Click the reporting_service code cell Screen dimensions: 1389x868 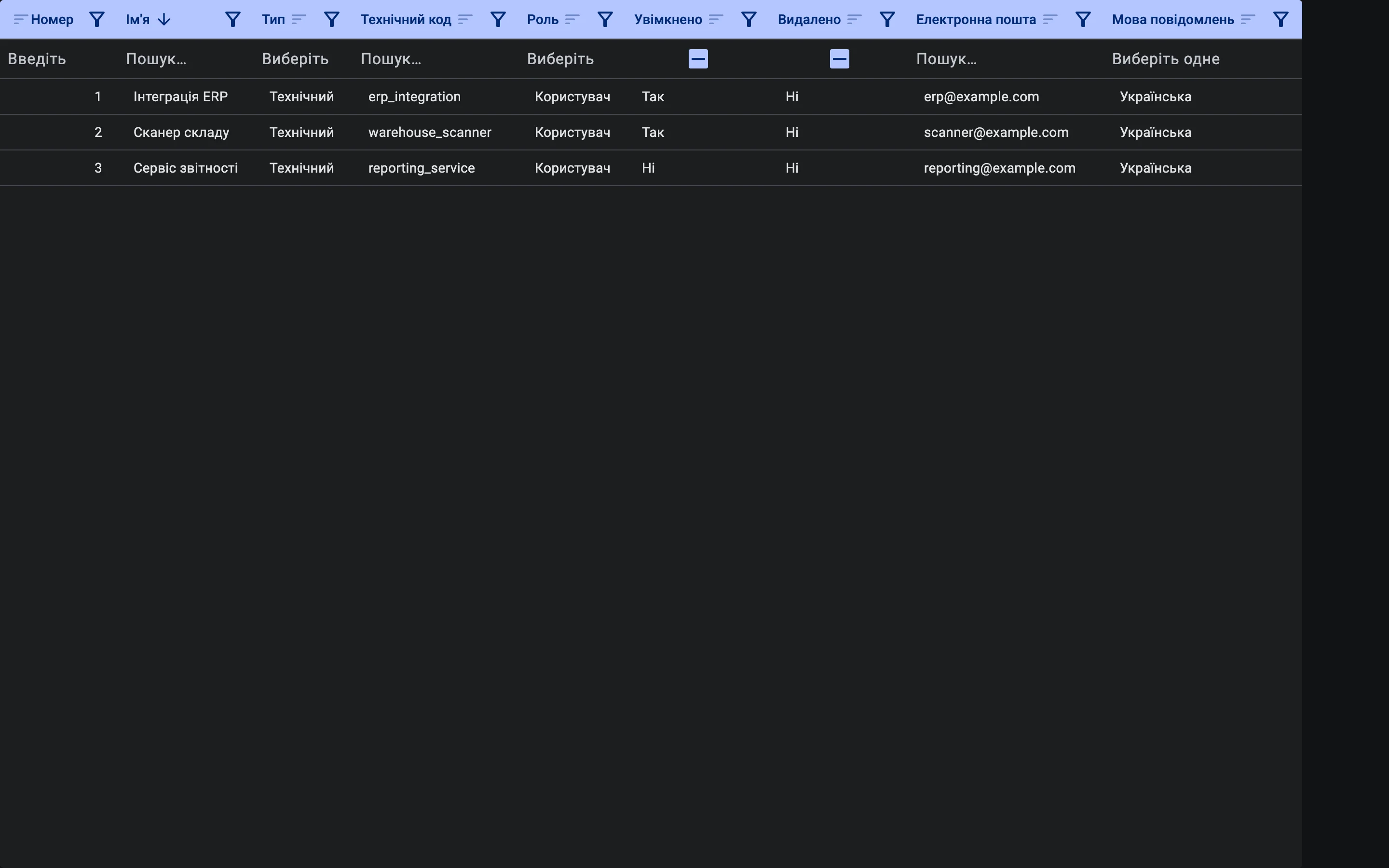point(422,168)
